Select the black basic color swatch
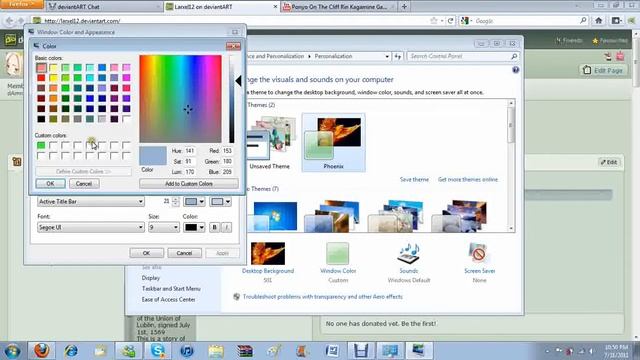The image size is (640, 360). point(41,119)
